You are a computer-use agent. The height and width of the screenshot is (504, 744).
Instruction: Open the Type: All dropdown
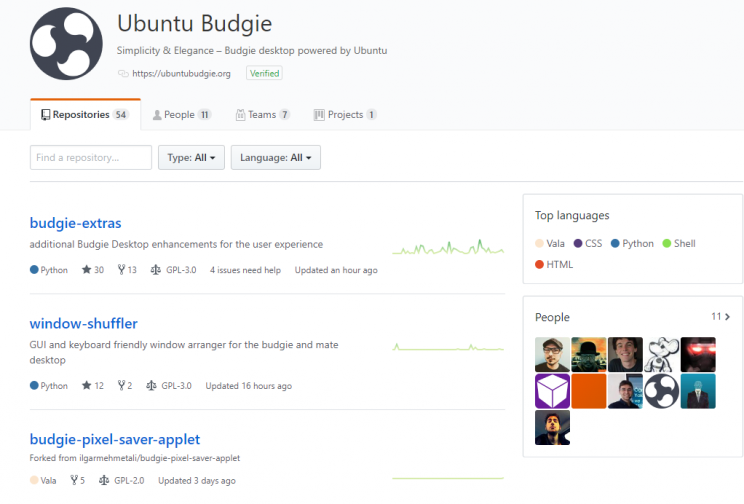coord(191,158)
